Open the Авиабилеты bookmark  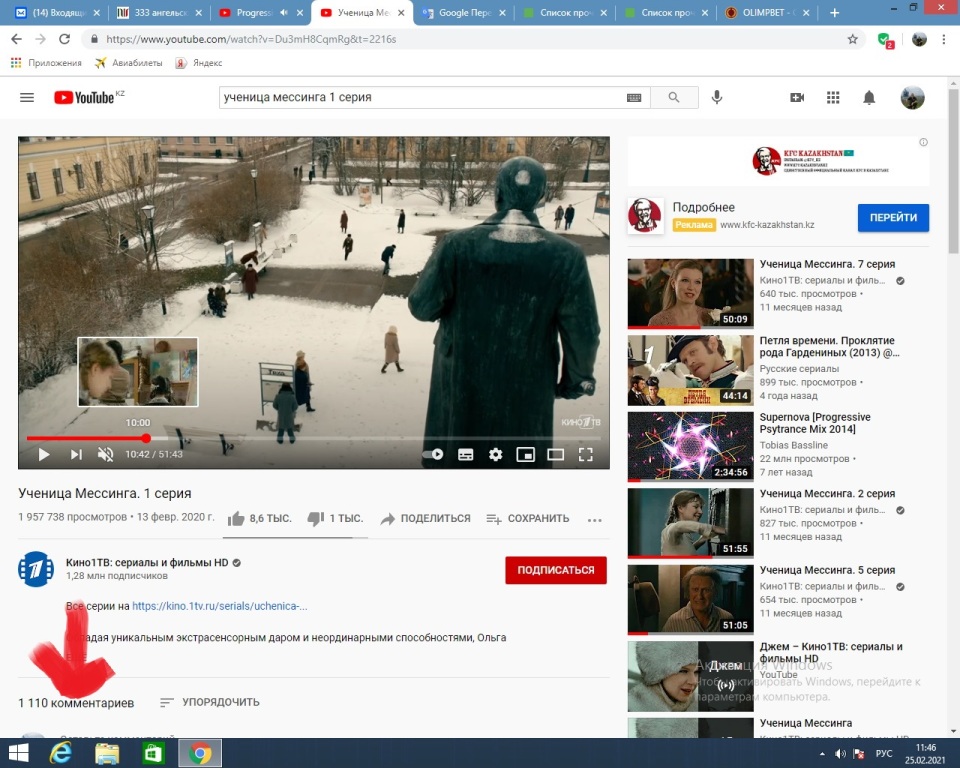pos(129,63)
